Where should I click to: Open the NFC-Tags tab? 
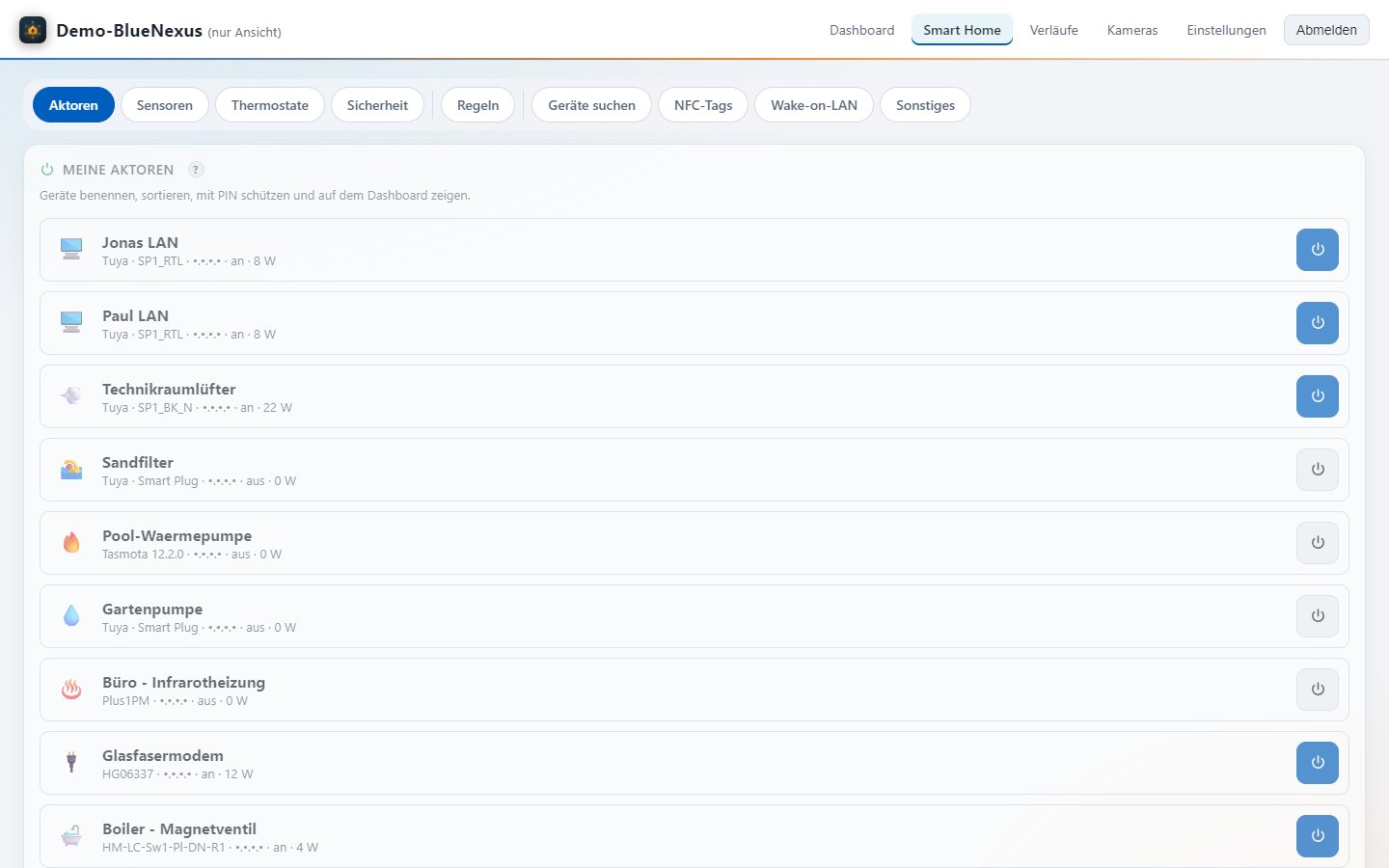703,105
